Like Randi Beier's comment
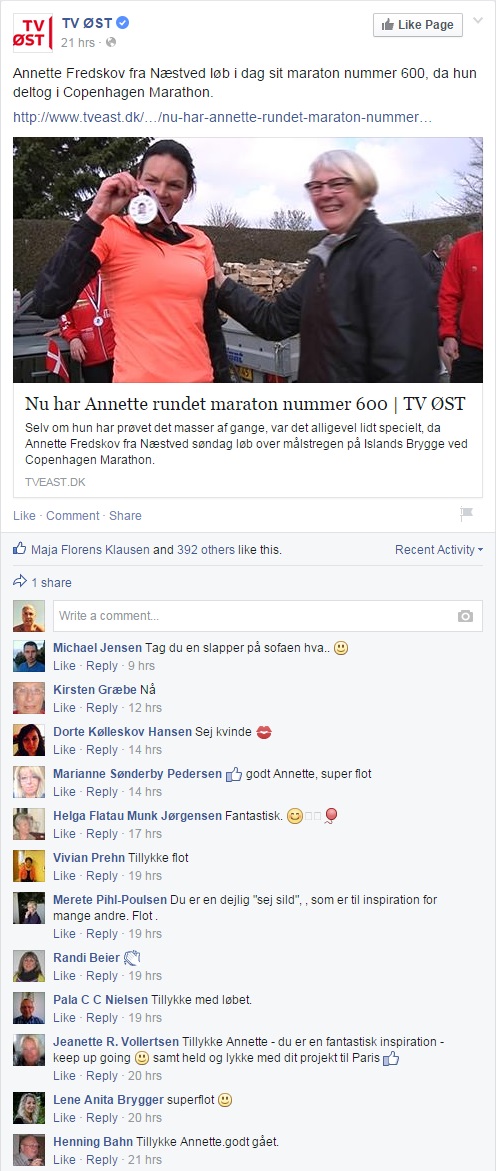Screen dimensions: 496x1171 pyautogui.click(x=64, y=975)
